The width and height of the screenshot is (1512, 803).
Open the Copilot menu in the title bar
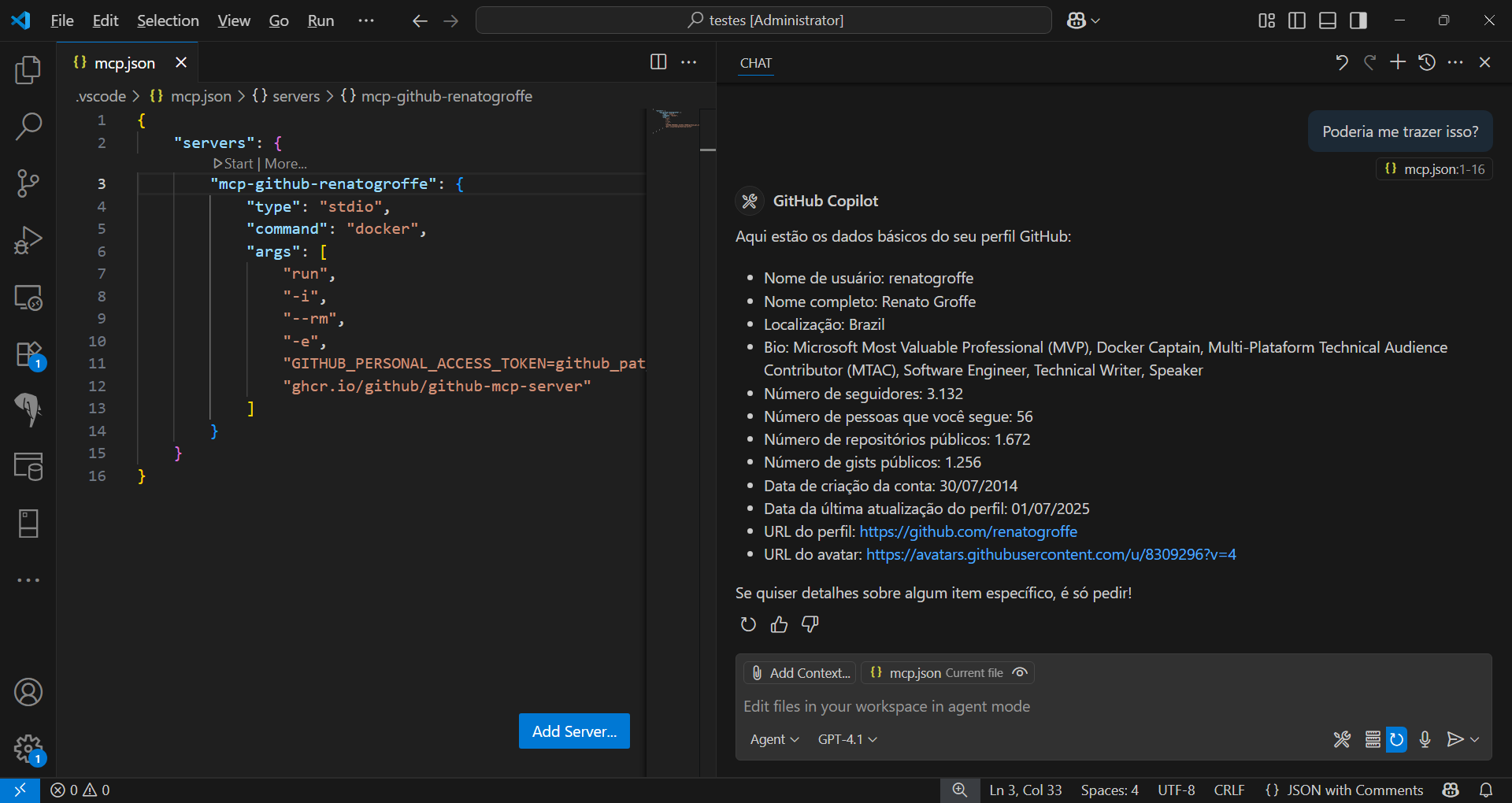[x=1084, y=20]
